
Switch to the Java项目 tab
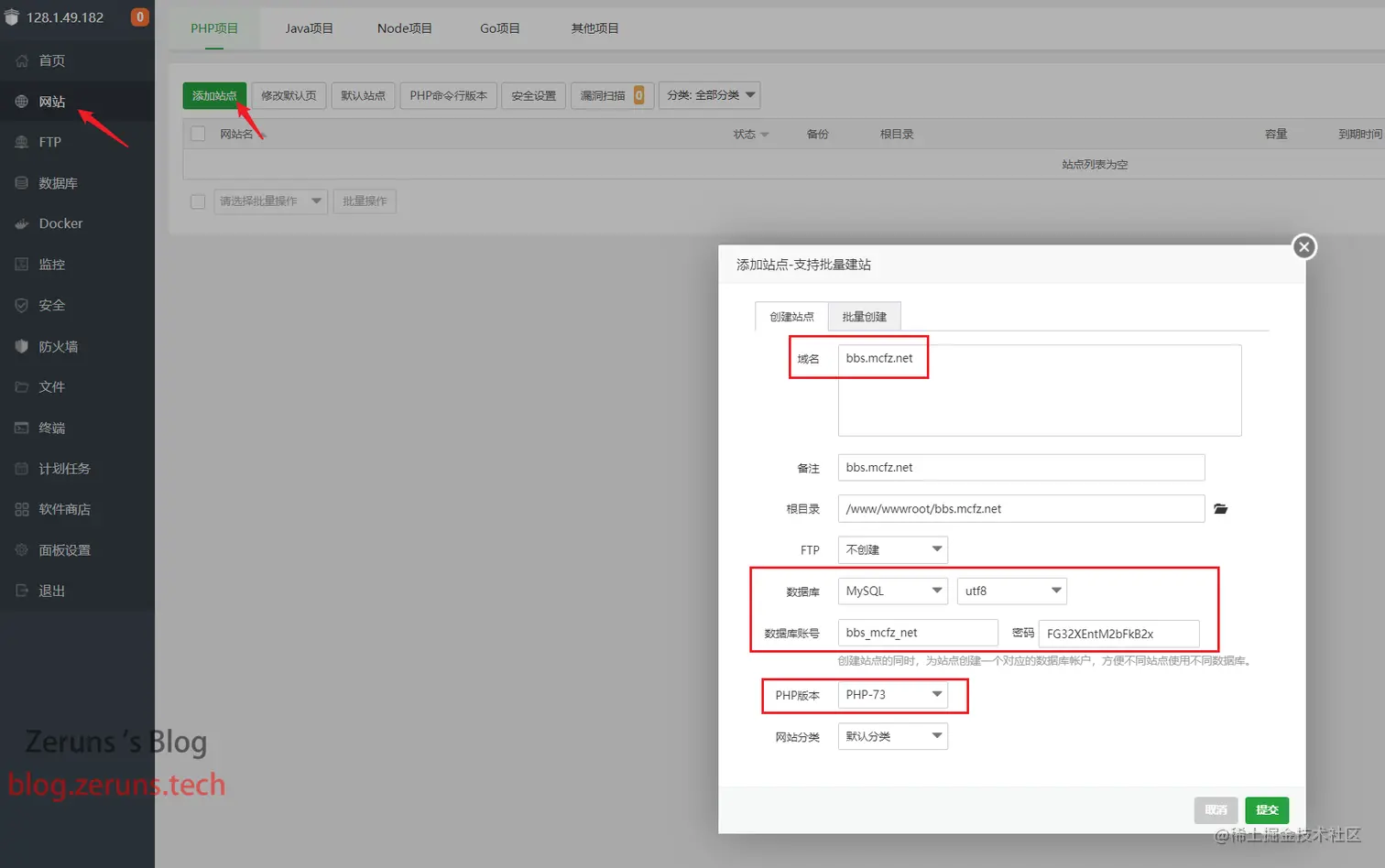tap(309, 28)
